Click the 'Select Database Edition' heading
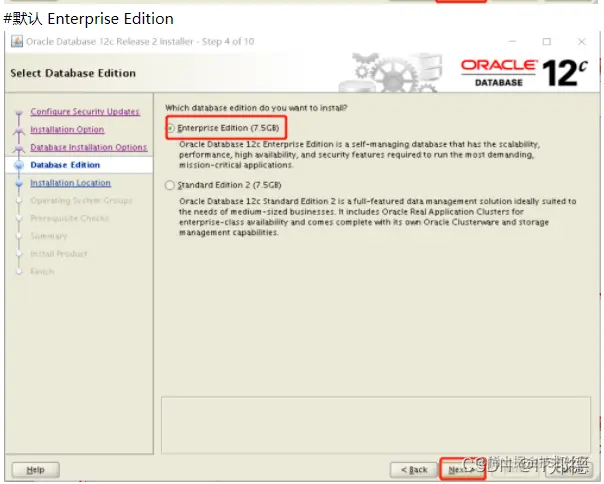604x484 pixels. (73, 73)
